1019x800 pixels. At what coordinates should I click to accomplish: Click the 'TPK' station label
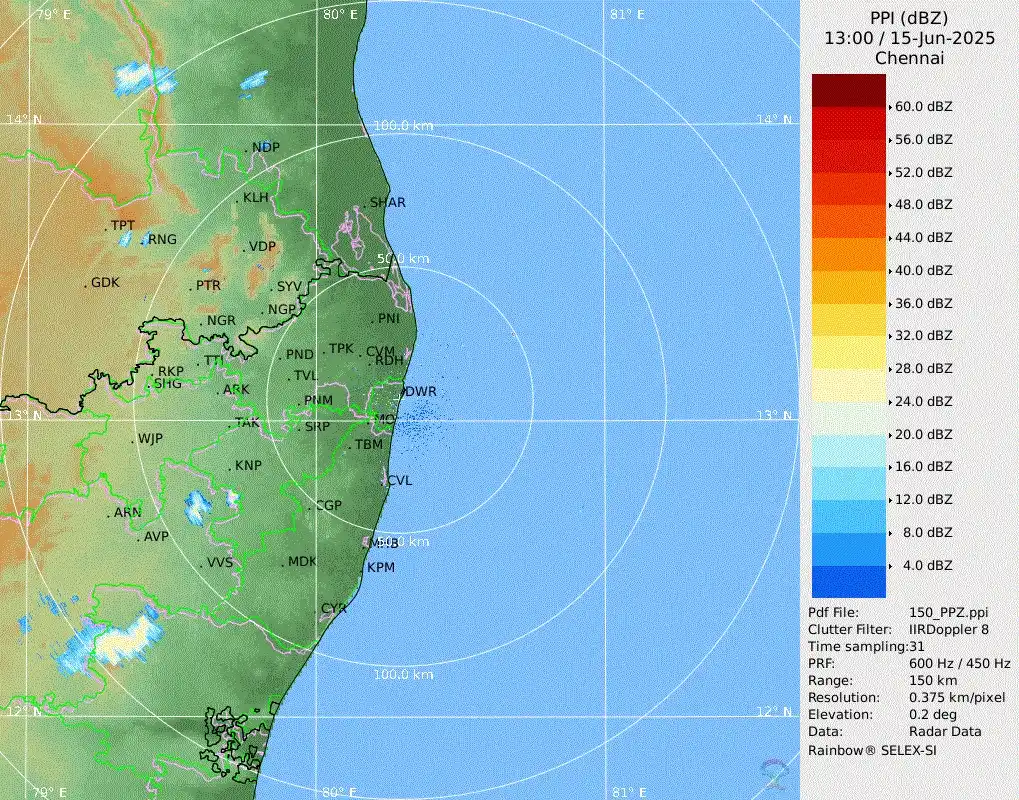click(x=341, y=349)
